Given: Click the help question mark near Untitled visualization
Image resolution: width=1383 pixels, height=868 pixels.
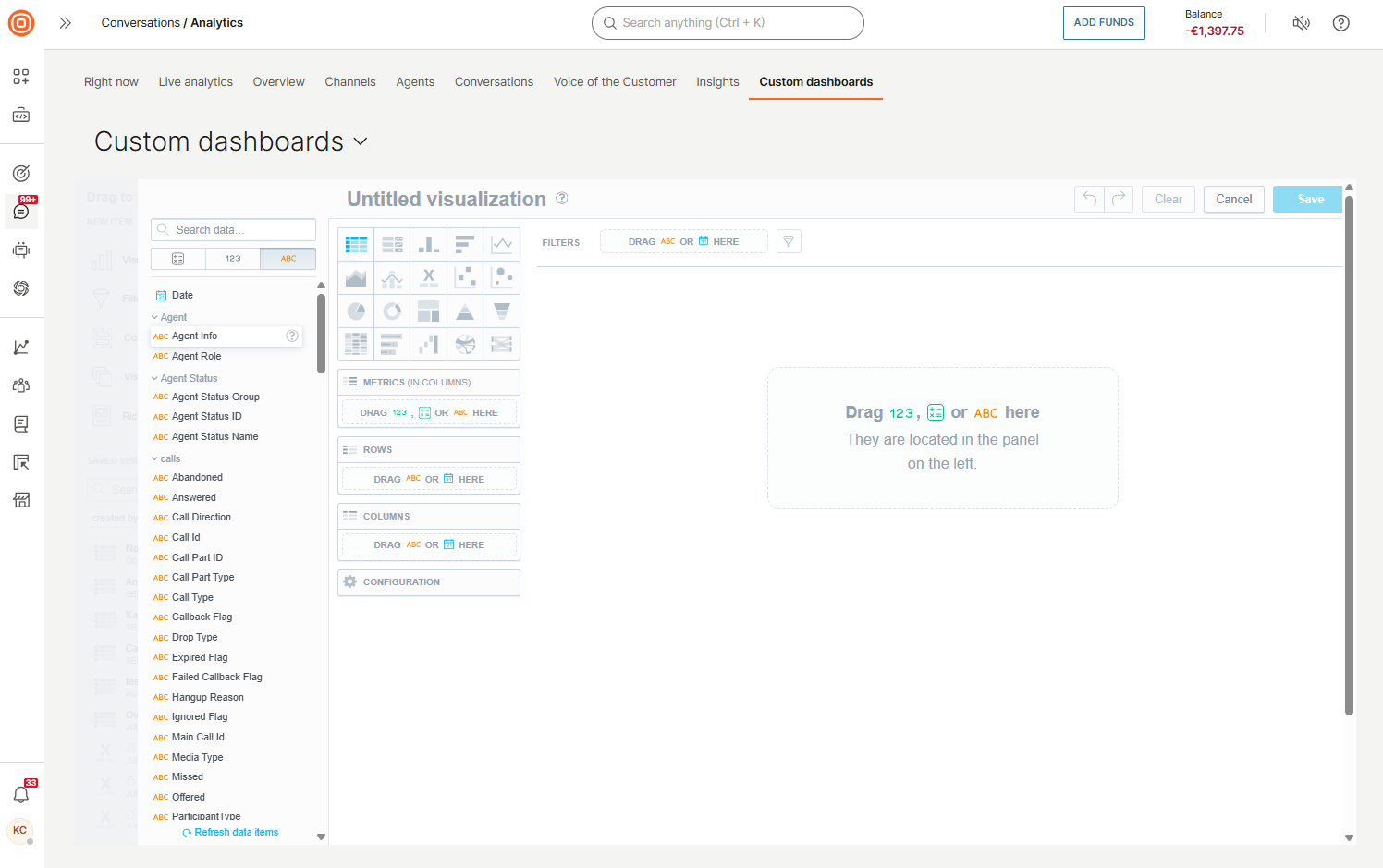Looking at the screenshot, I should 562,199.
